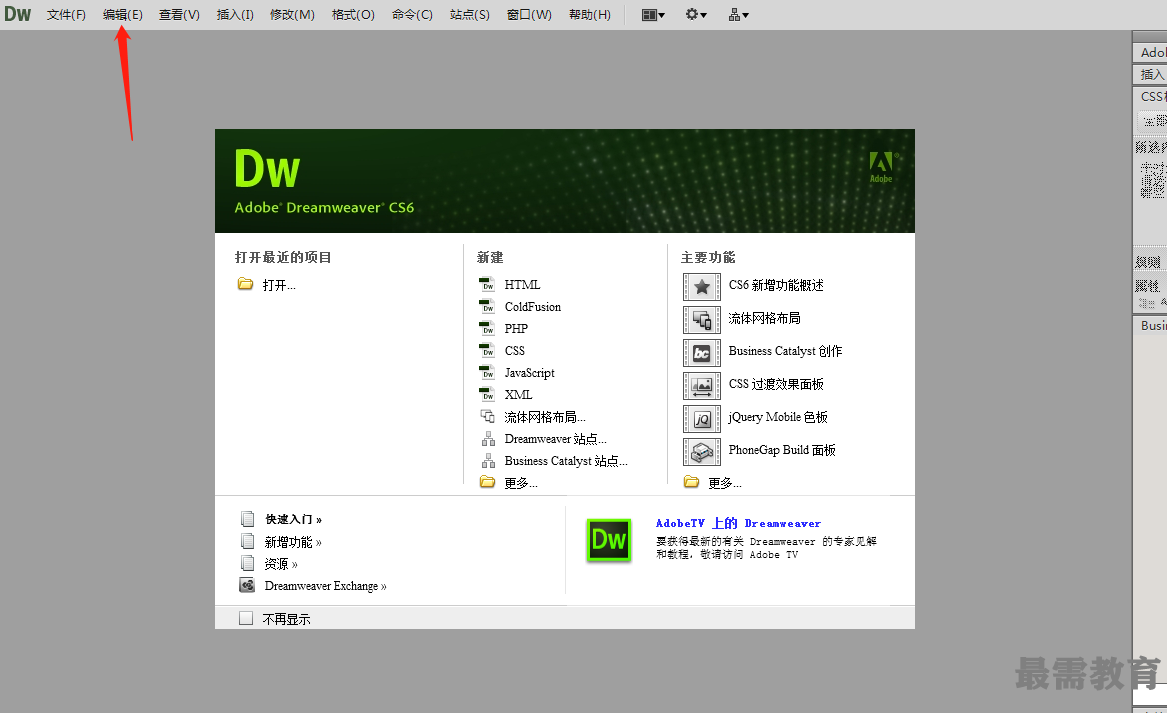Open the 文件(F) menu
Viewport: 1167px width, 713px height.
[x=66, y=15]
